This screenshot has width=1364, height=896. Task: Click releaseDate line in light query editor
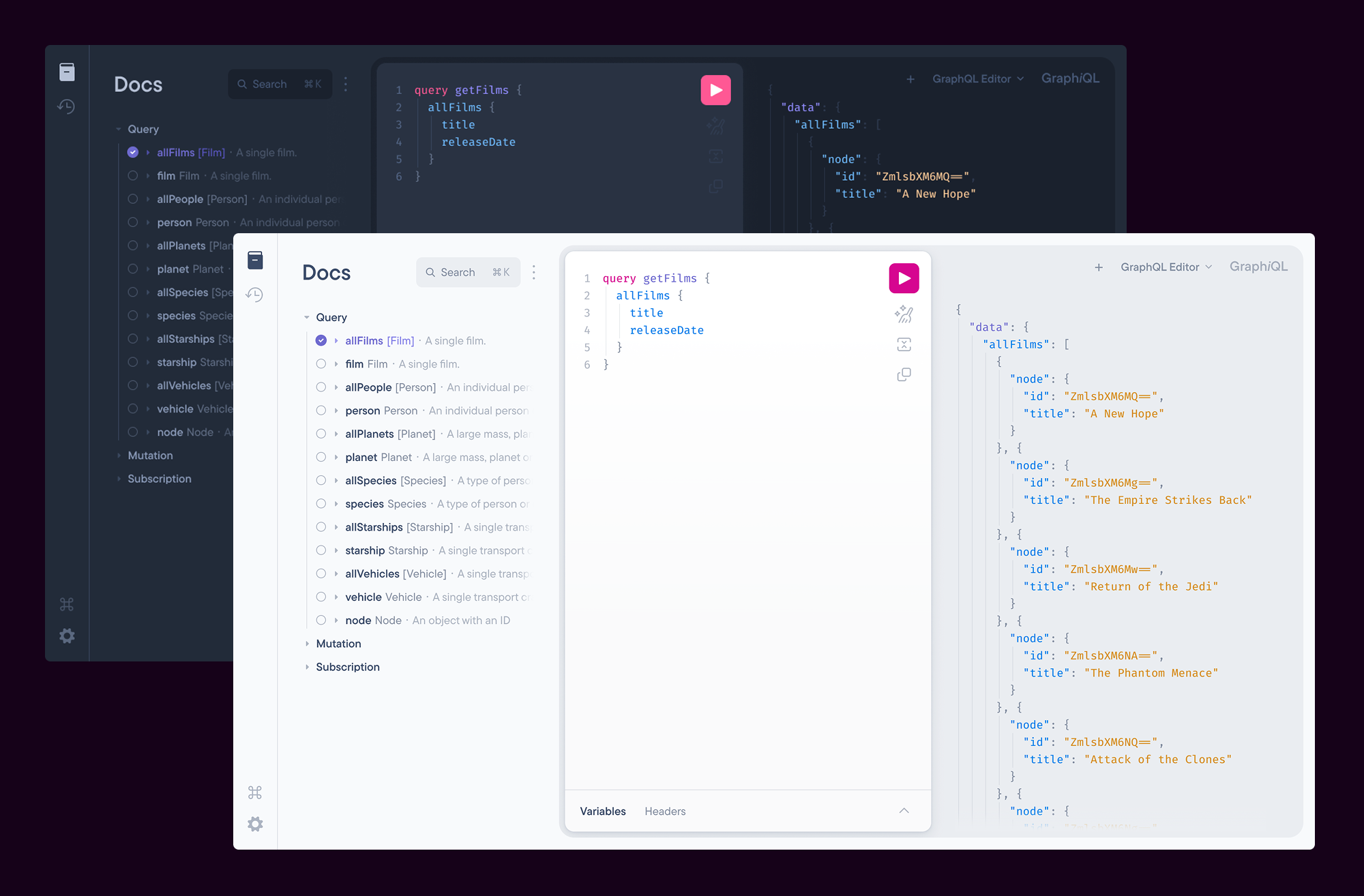click(666, 330)
